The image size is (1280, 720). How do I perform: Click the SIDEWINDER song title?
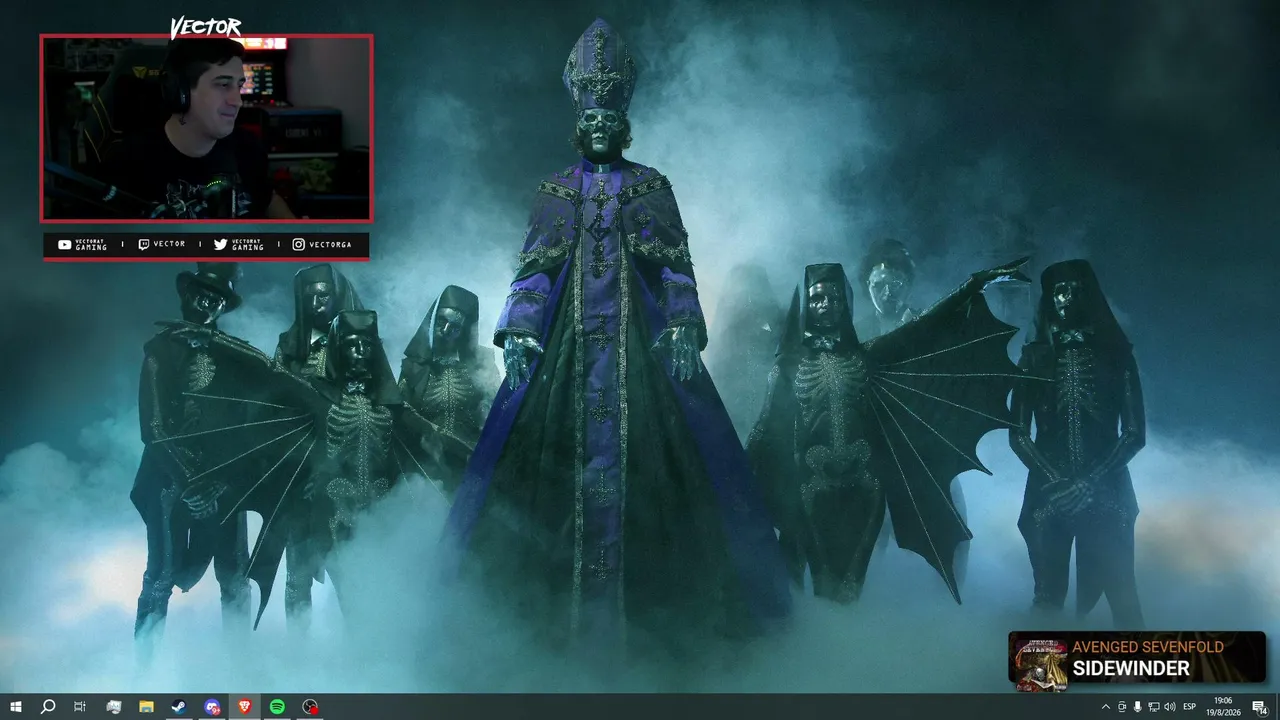pyautogui.click(x=1131, y=669)
